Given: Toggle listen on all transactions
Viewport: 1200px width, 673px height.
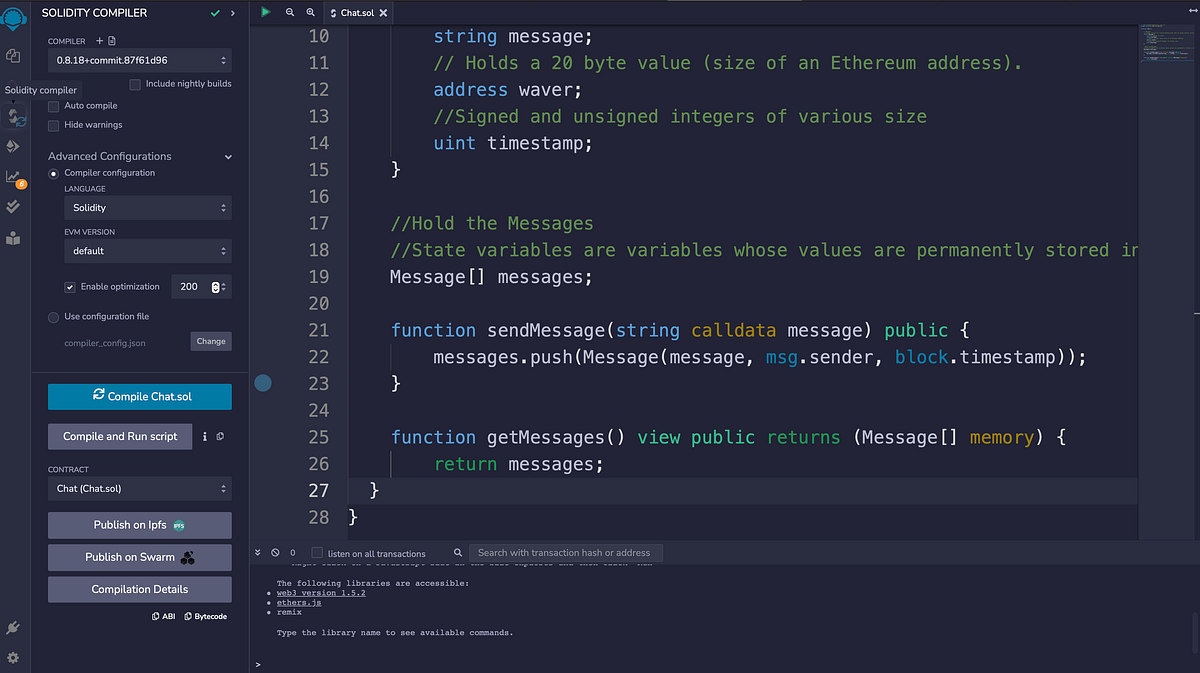Looking at the screenshot, I should pyautogui.click(x=316, y=552).
